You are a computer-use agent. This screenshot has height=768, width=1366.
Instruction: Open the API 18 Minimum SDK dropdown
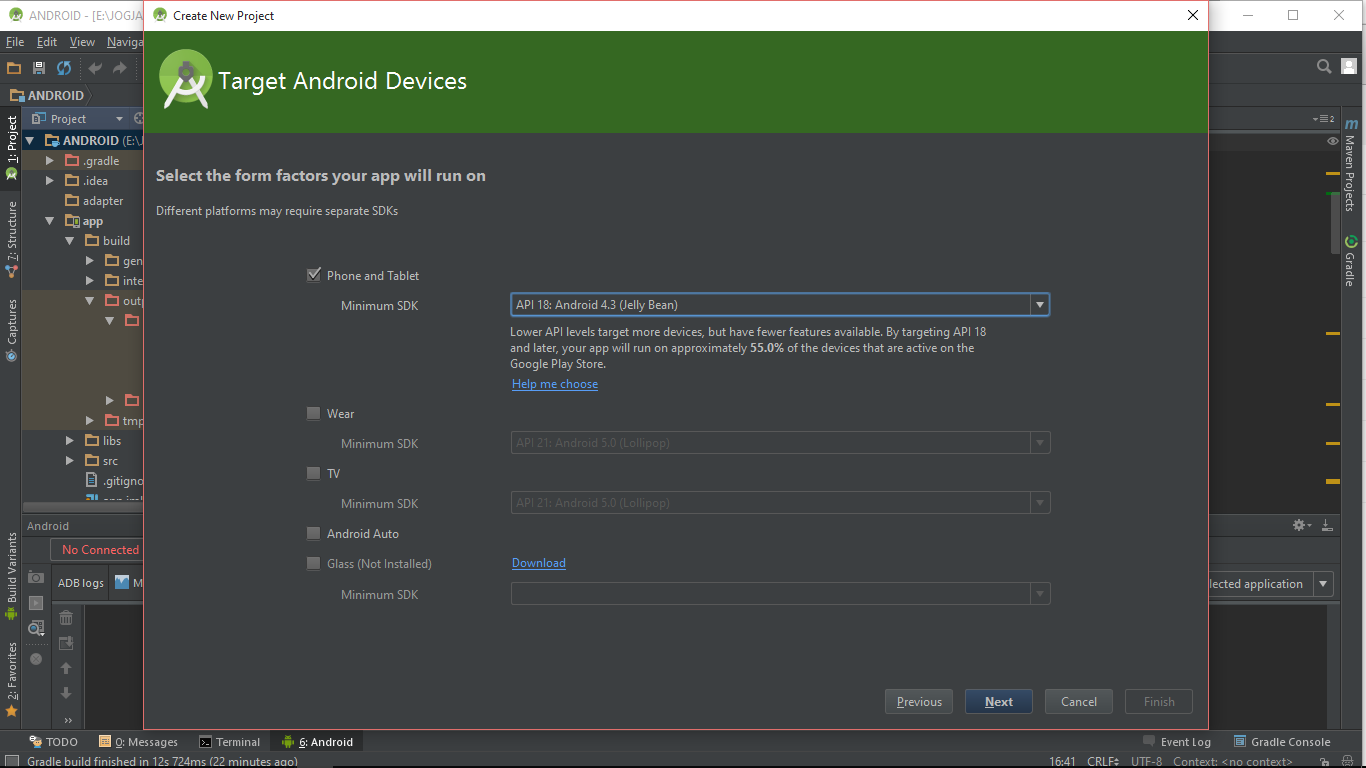(x=1039, y=304)
